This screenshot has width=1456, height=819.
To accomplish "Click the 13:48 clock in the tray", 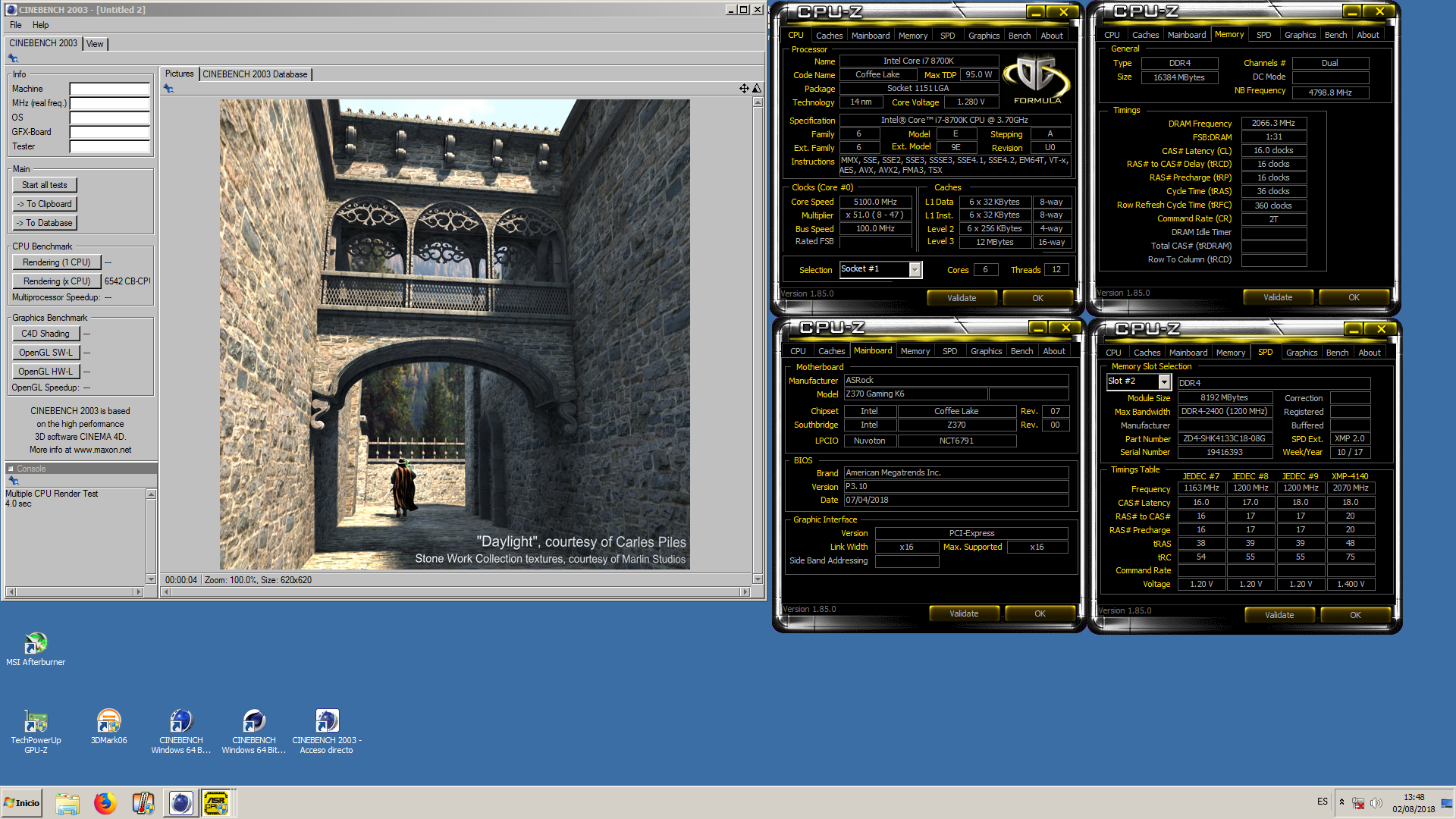I will 1414,797.
